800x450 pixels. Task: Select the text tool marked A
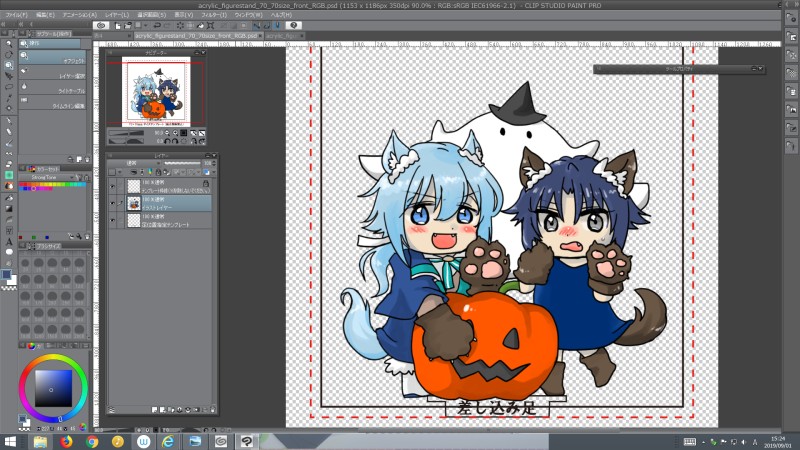tap(9, 241)
